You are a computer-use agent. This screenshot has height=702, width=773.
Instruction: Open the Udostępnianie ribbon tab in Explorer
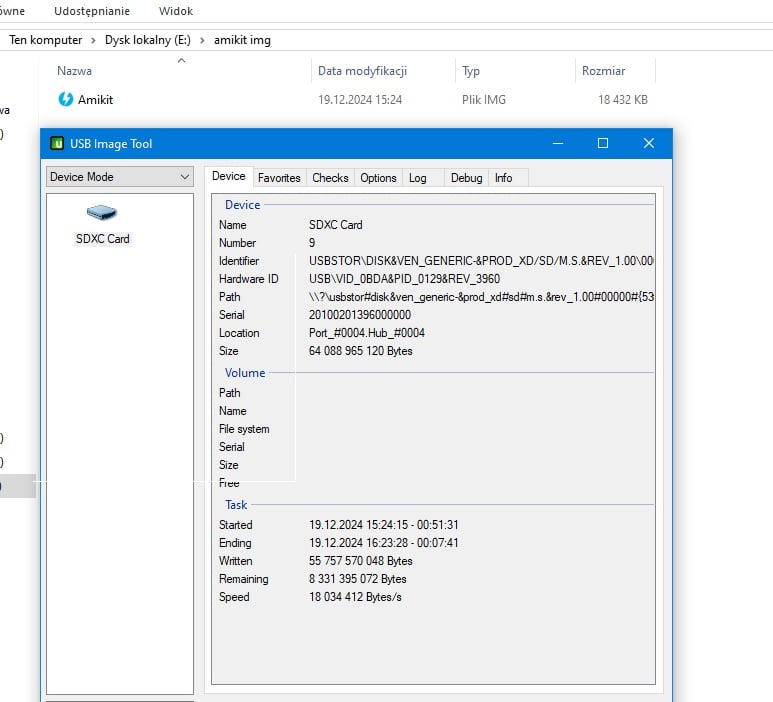click(92, 11)
